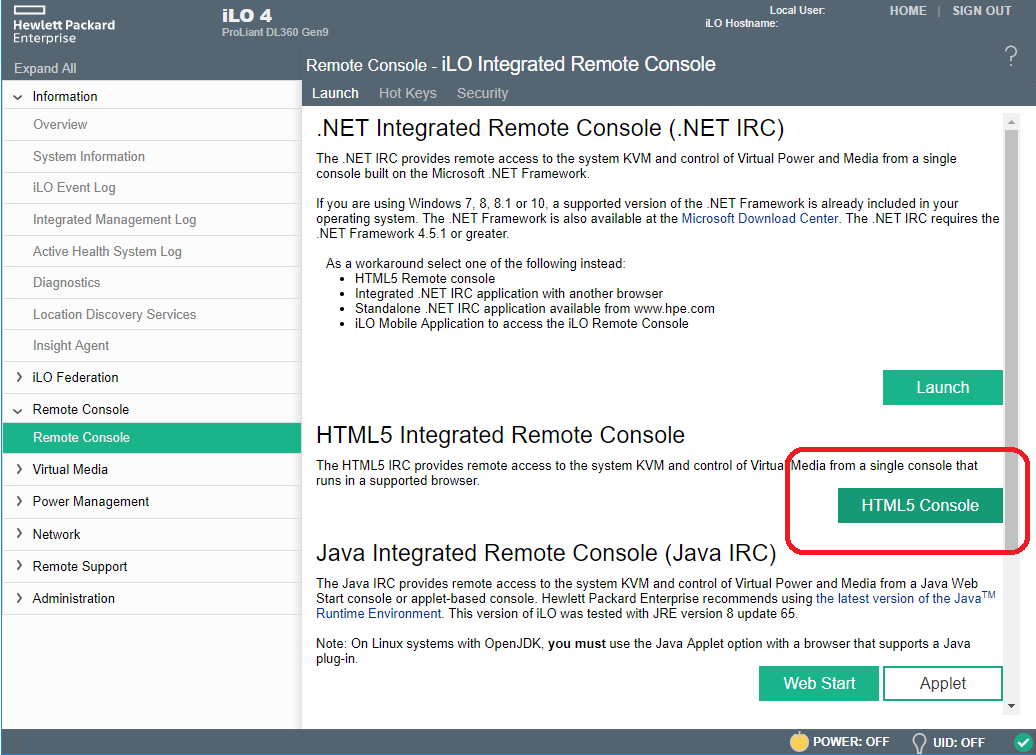Select the highlighted Remote Console item
1036x755 pixels.
[152, 438]
